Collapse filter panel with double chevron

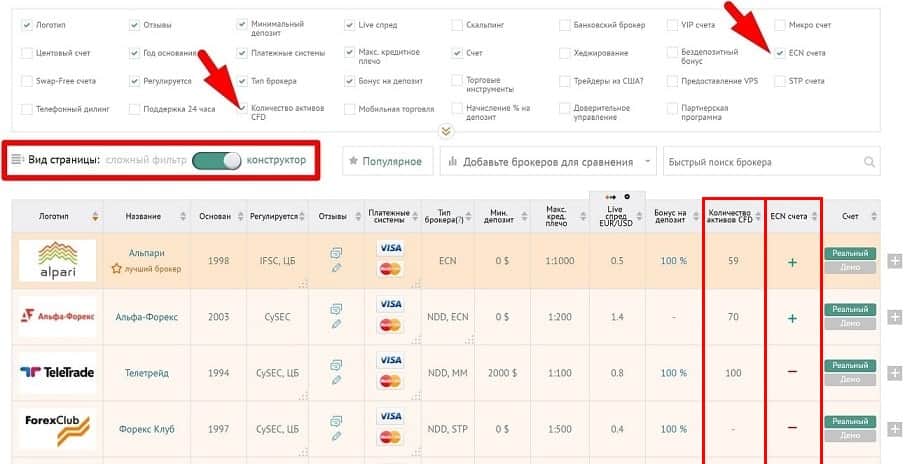pyautogui.click(x=446, y=131)
